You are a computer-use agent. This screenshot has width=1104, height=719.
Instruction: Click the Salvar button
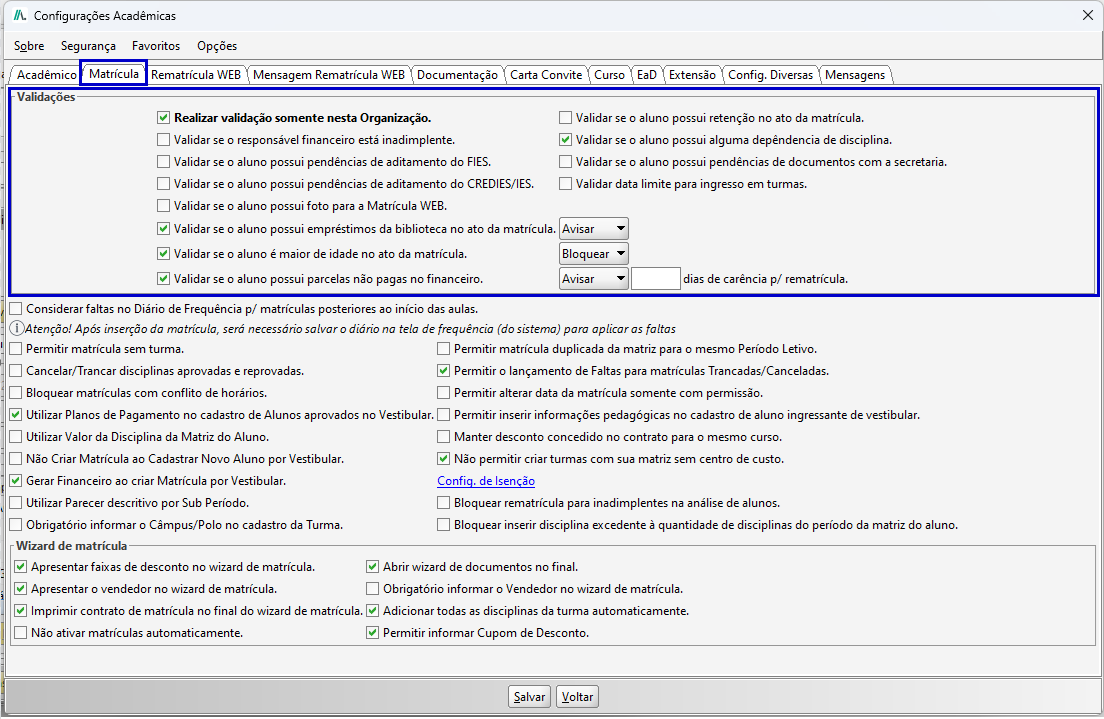click(529, 696)
